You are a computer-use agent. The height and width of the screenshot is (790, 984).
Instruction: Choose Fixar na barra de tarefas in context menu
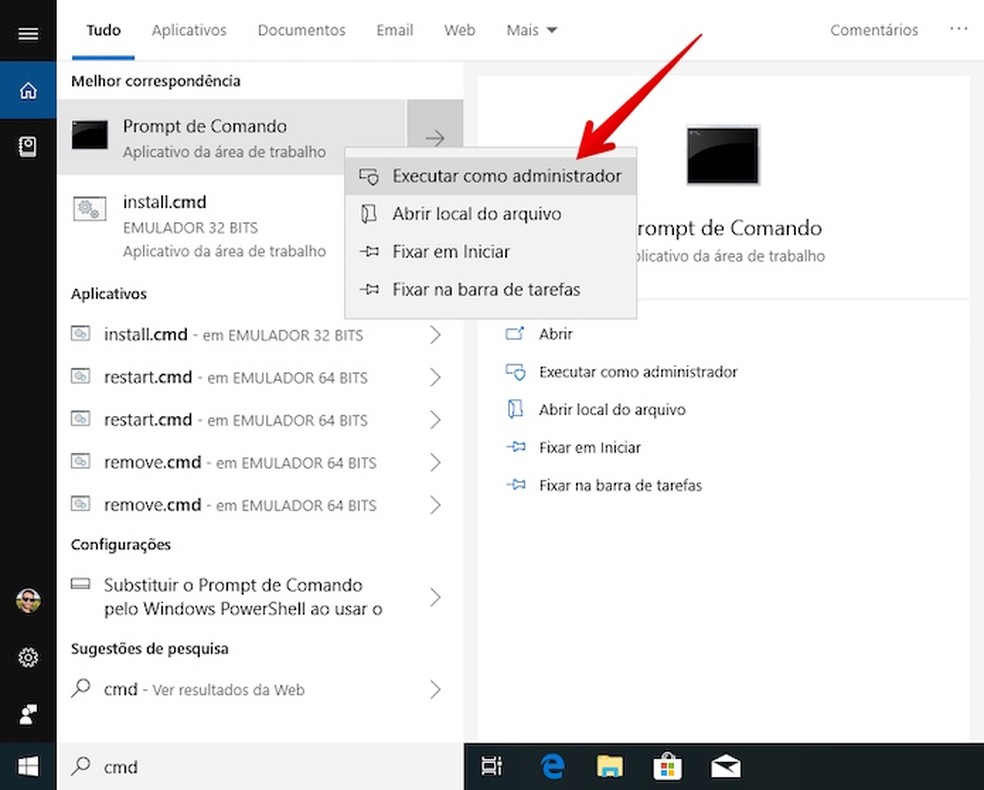tap(486, 289)
